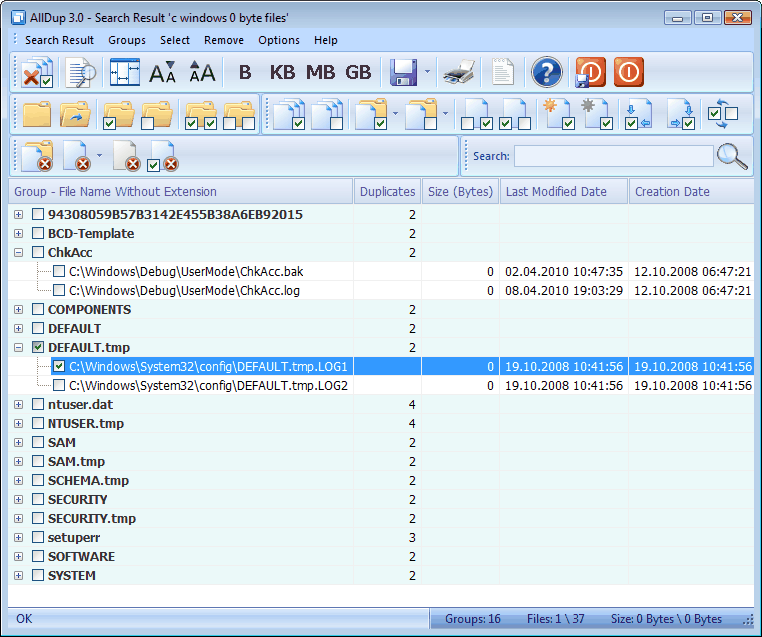
Task: Click the blue Help question mark icon
Action: 547,72
